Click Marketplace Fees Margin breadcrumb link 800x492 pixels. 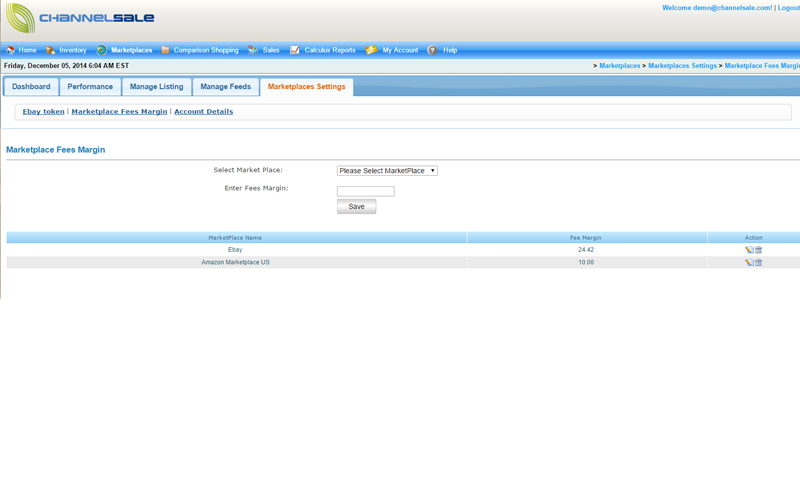click(762, 66)
